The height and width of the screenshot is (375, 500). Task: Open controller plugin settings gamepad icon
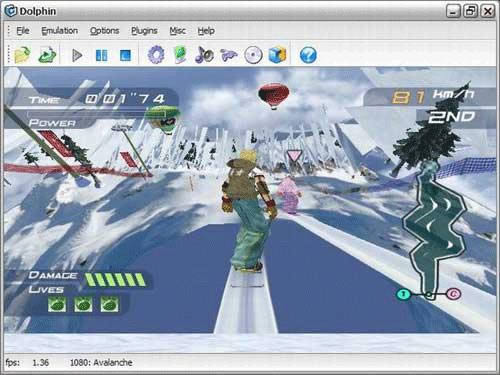229,55
